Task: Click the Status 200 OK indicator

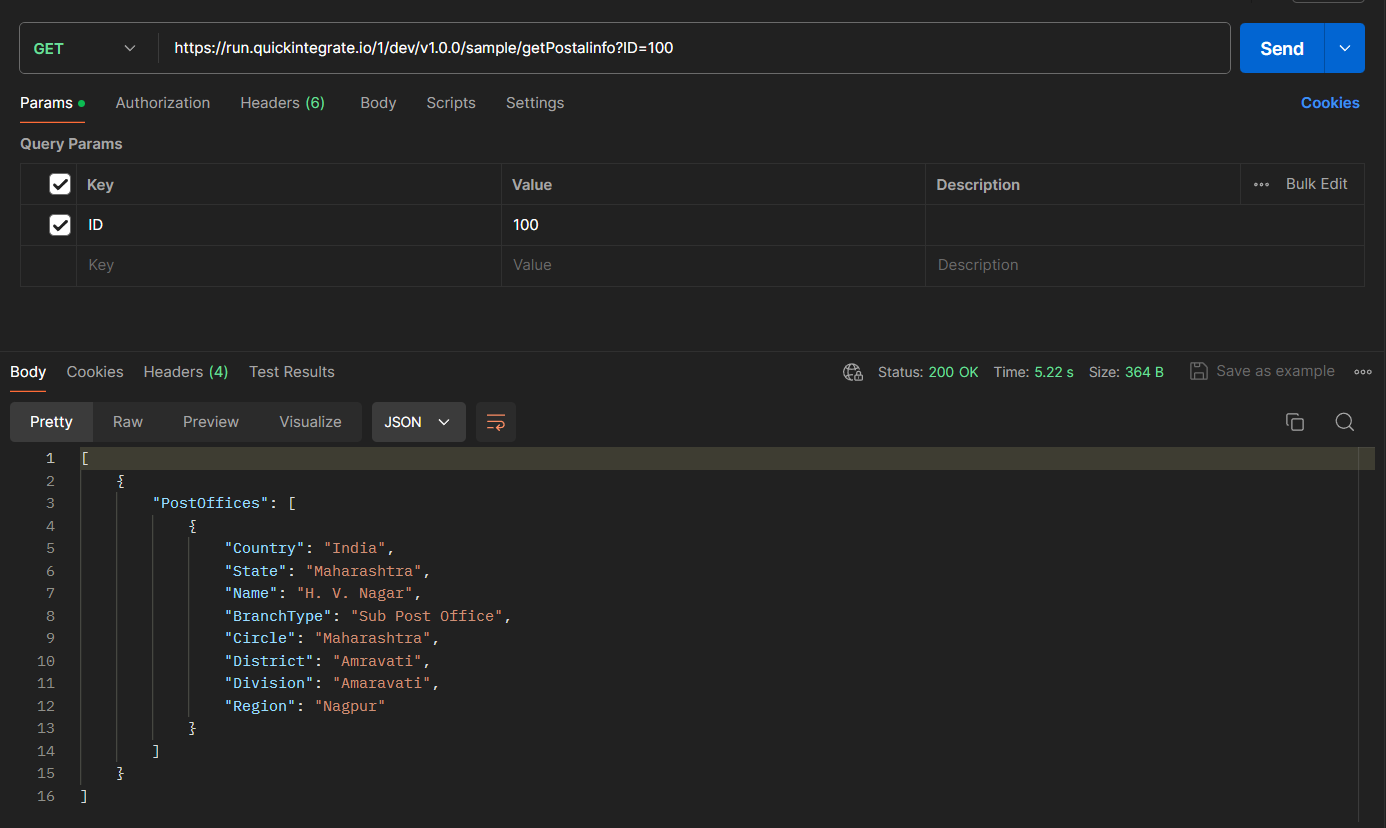Action: click(928, 372)
